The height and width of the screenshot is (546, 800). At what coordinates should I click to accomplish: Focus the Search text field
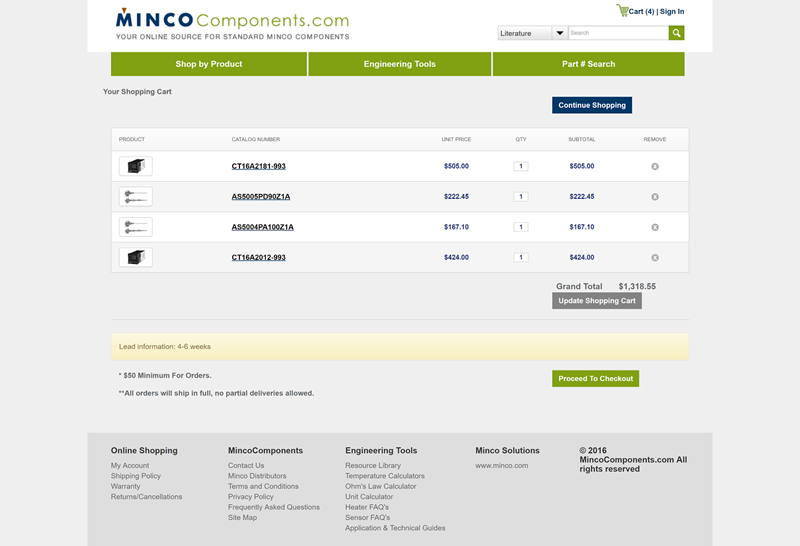(618, 33)
